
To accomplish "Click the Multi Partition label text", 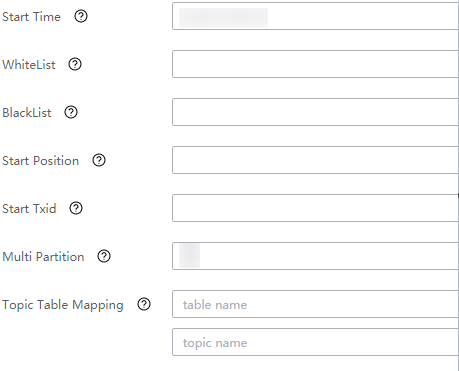I will coord(43,257).
